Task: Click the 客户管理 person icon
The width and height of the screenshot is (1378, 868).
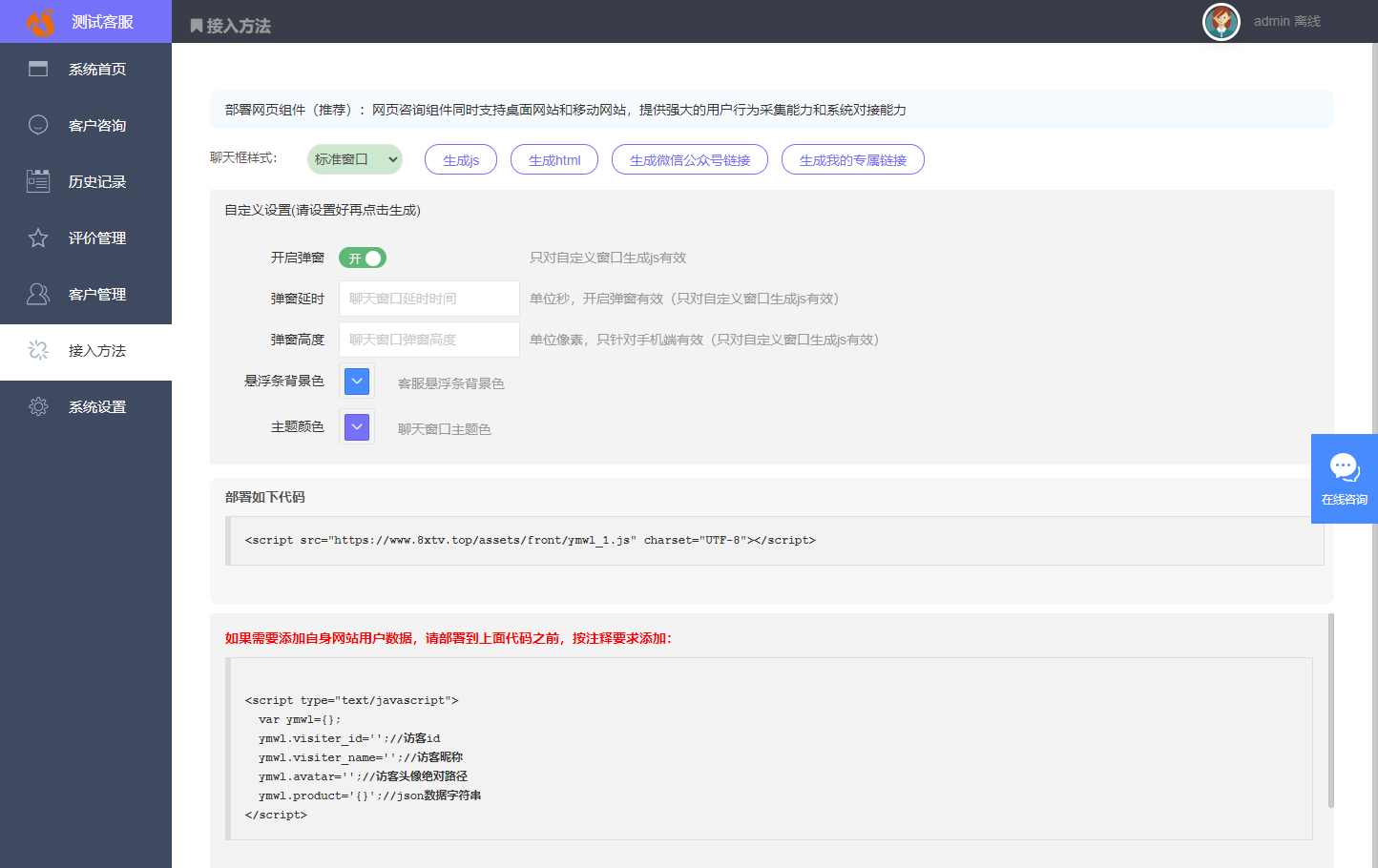Action: pos(38,294)
